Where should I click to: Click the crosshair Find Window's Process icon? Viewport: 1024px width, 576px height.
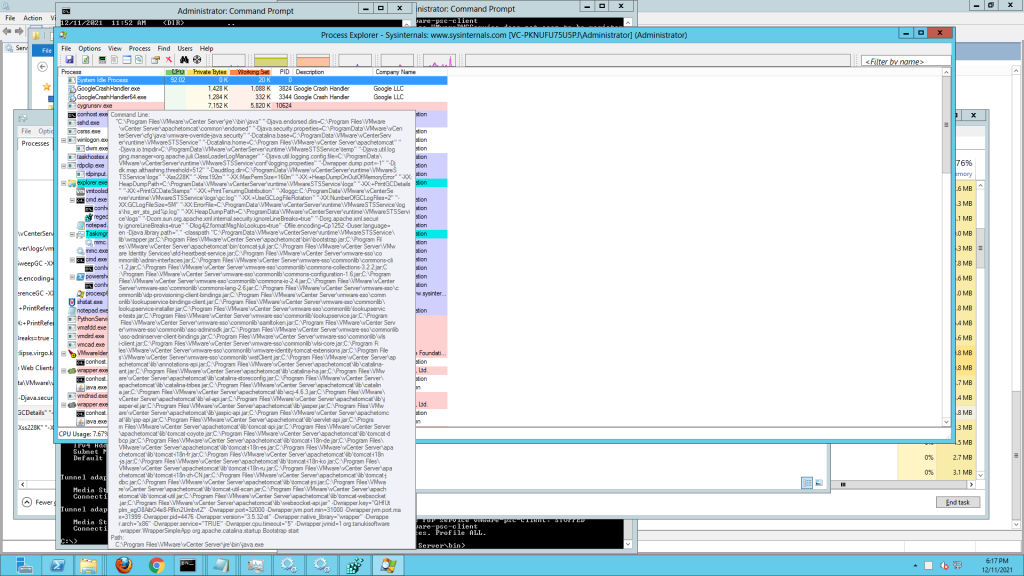tap(197, 60)
